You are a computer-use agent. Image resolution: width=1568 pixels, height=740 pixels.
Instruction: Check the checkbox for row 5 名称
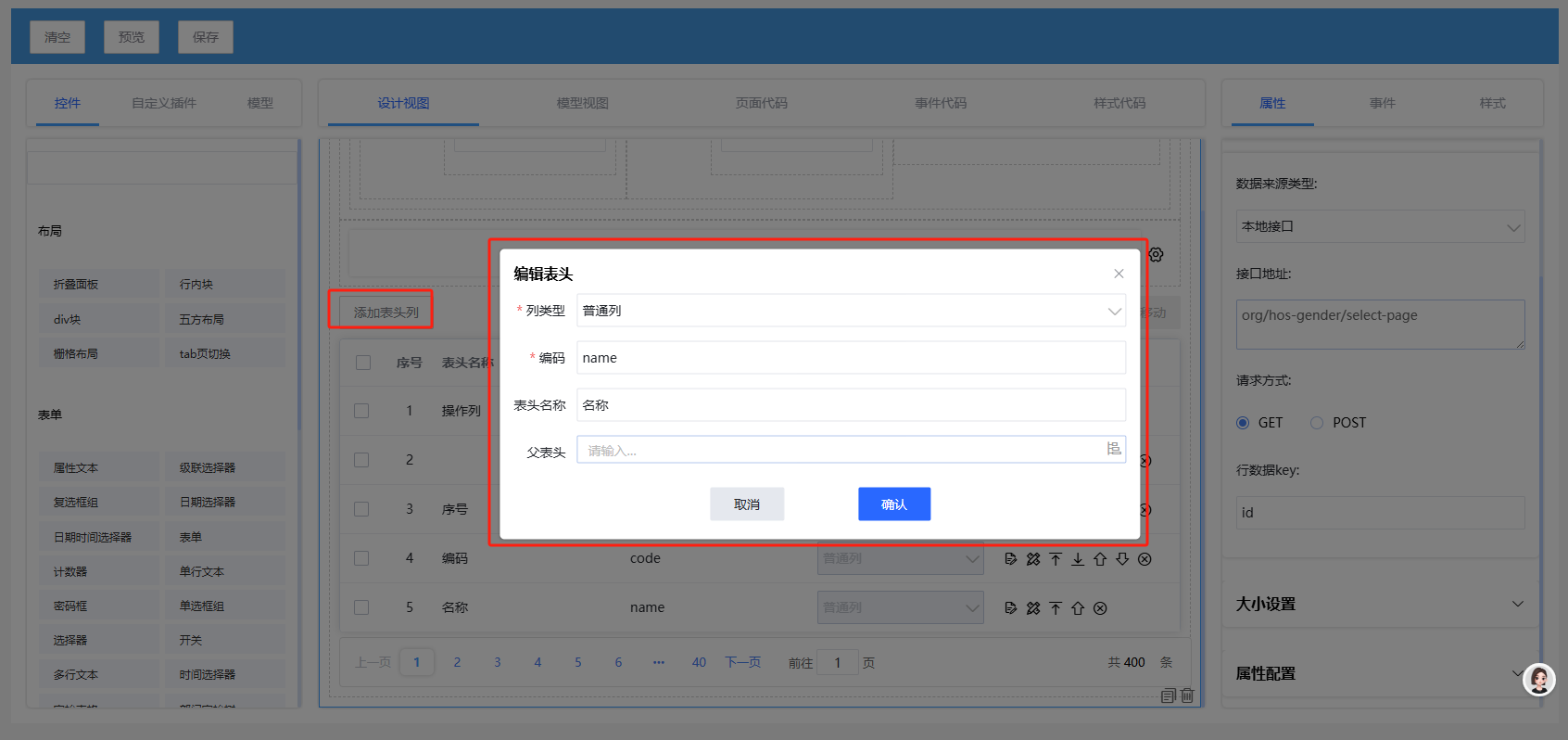pos(362,607)
